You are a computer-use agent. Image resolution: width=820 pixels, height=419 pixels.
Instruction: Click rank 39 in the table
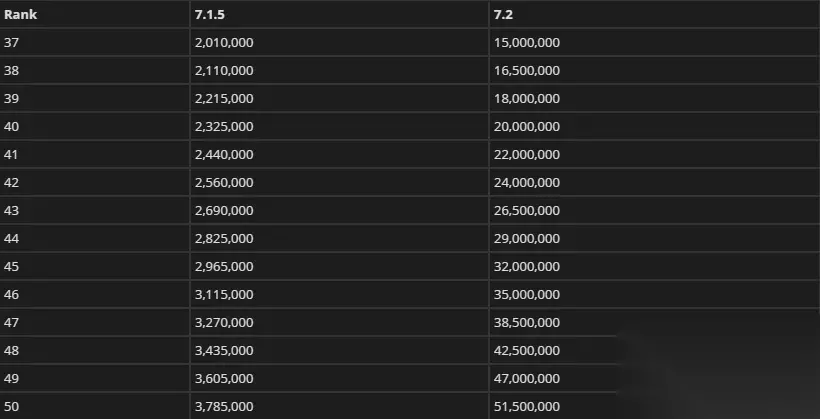coord(12,98)
